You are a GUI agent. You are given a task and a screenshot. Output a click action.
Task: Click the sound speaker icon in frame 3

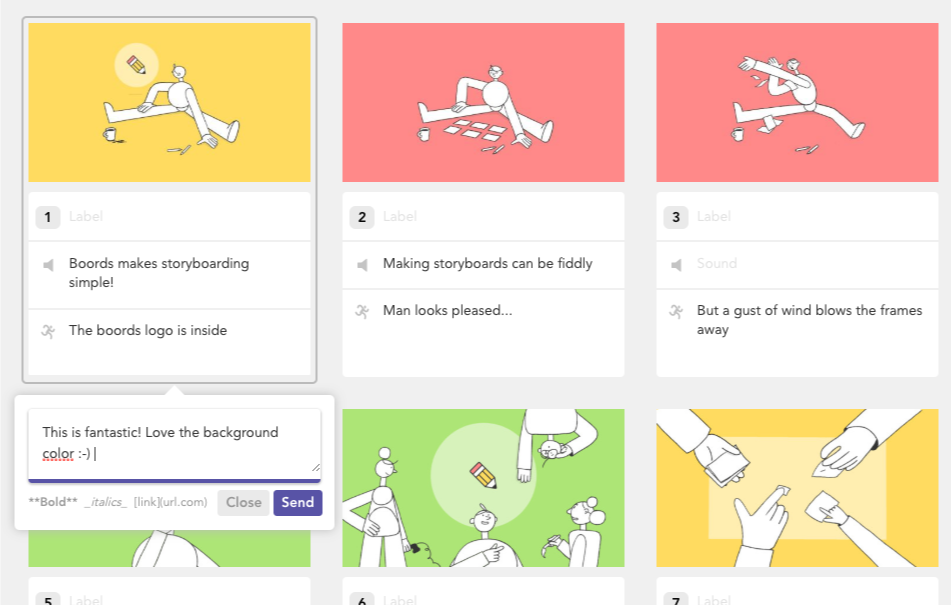pos(676,265)
